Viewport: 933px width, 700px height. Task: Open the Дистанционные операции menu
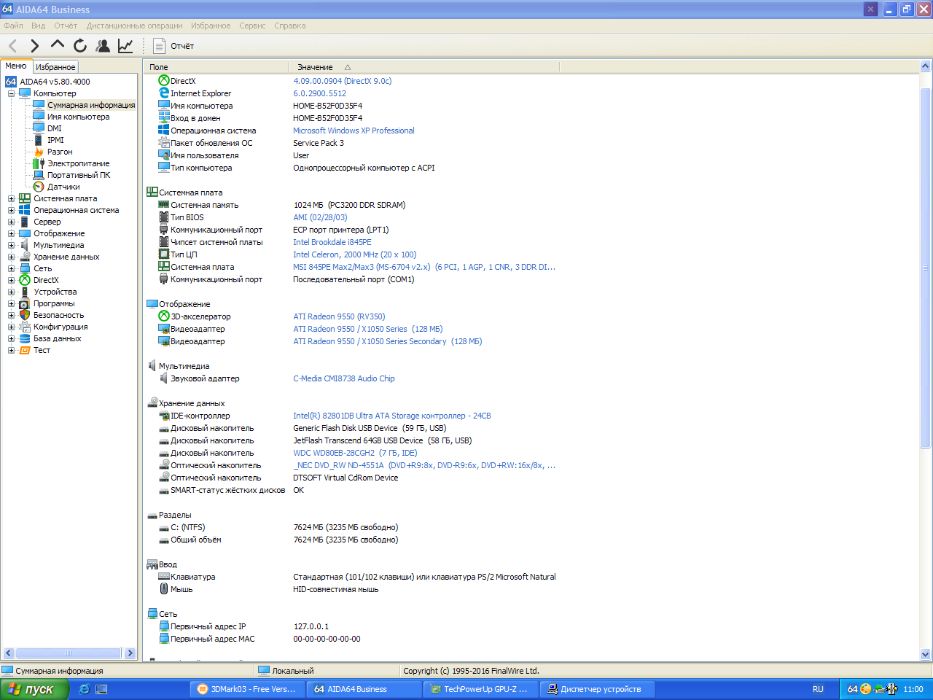(x=134, y=26)
